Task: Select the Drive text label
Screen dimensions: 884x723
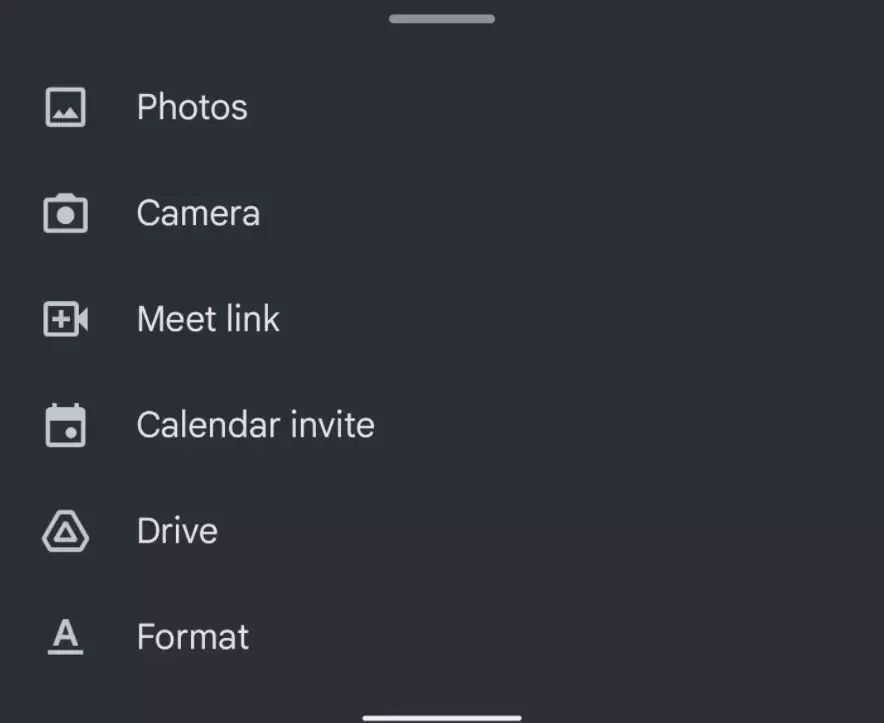Action: 177,532
